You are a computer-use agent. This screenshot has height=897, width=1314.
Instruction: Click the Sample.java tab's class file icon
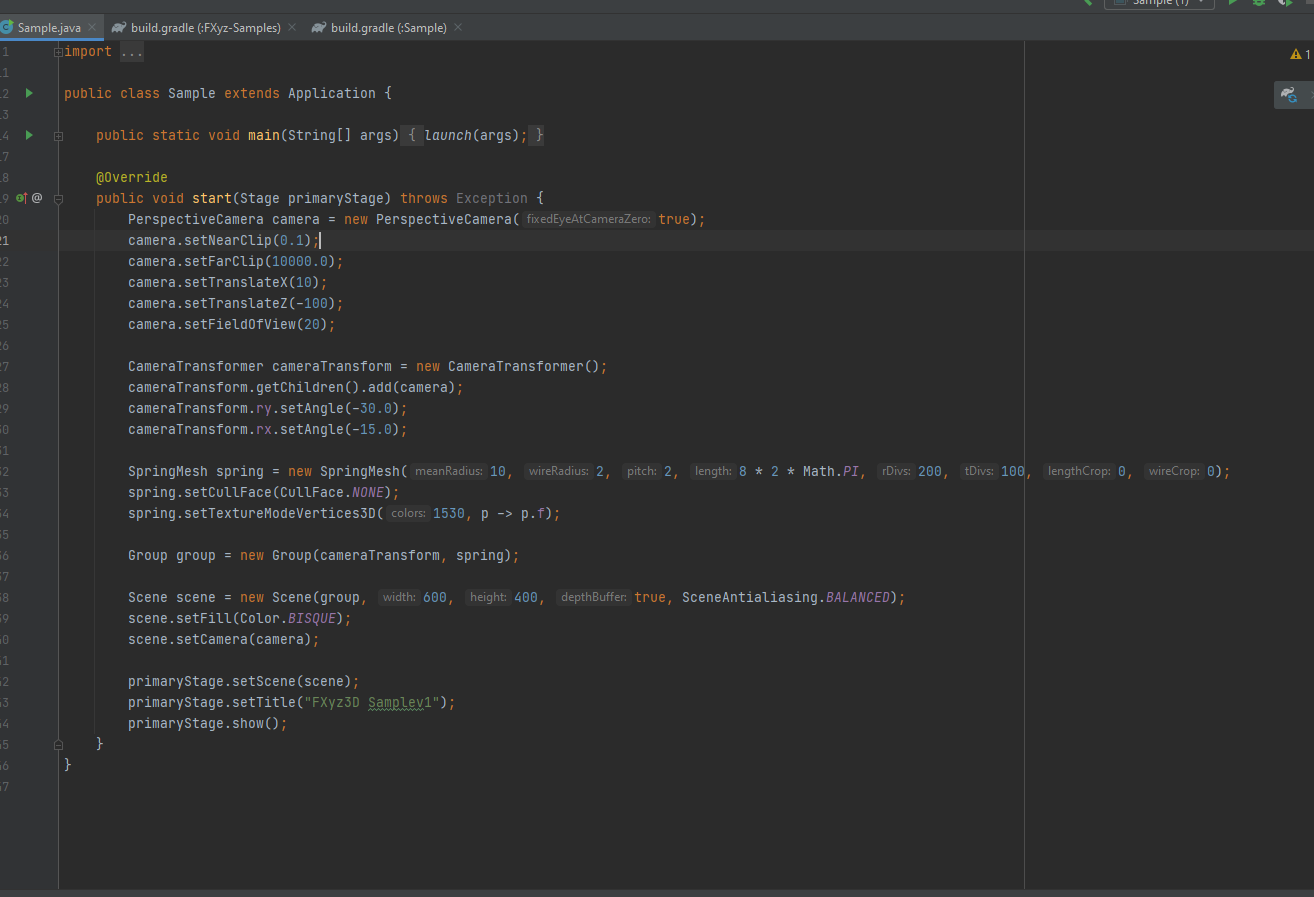coord(6,28)
